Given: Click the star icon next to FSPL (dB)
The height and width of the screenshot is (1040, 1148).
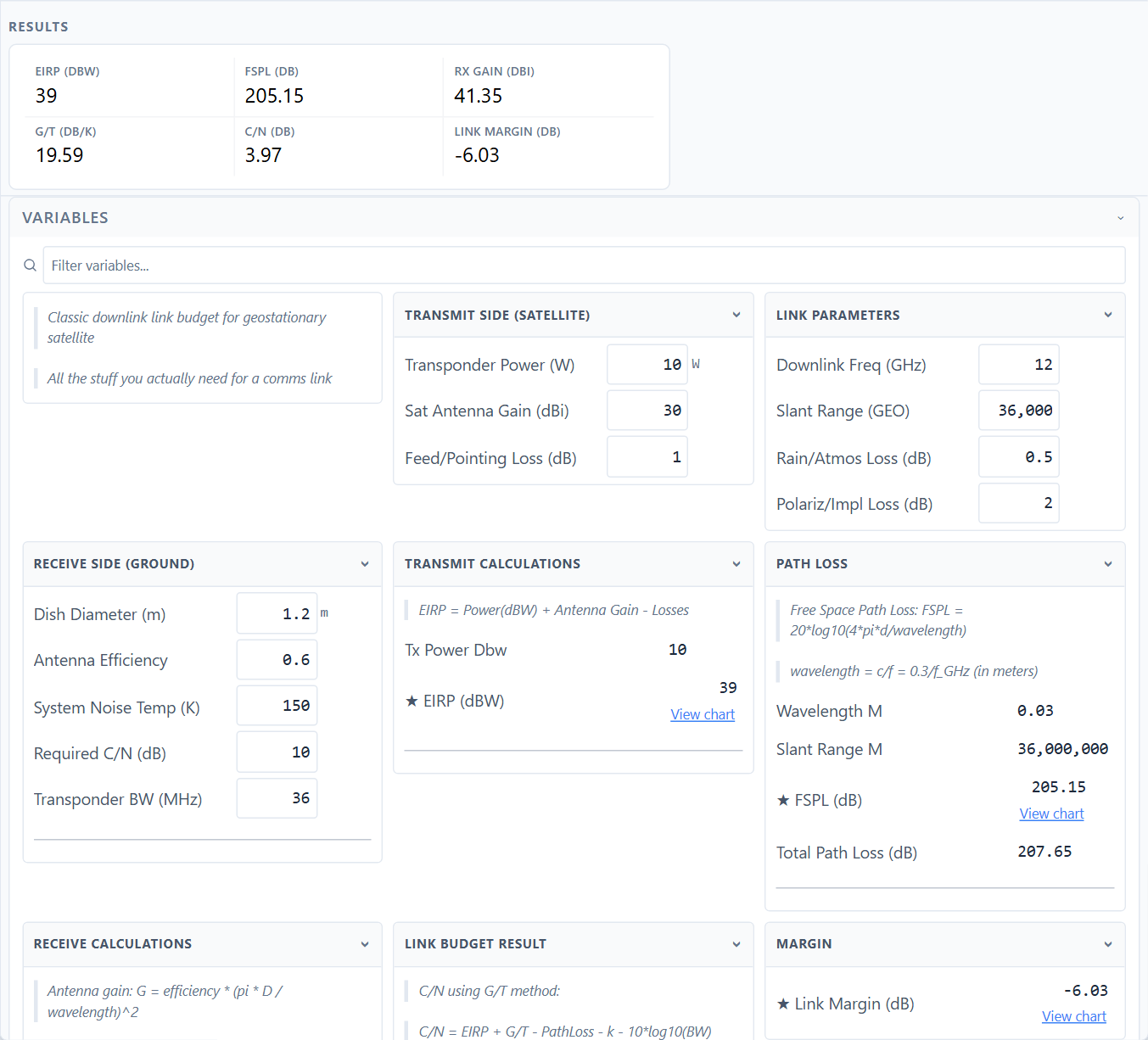Looking at the screenshot, I should [x=783, y=800].
